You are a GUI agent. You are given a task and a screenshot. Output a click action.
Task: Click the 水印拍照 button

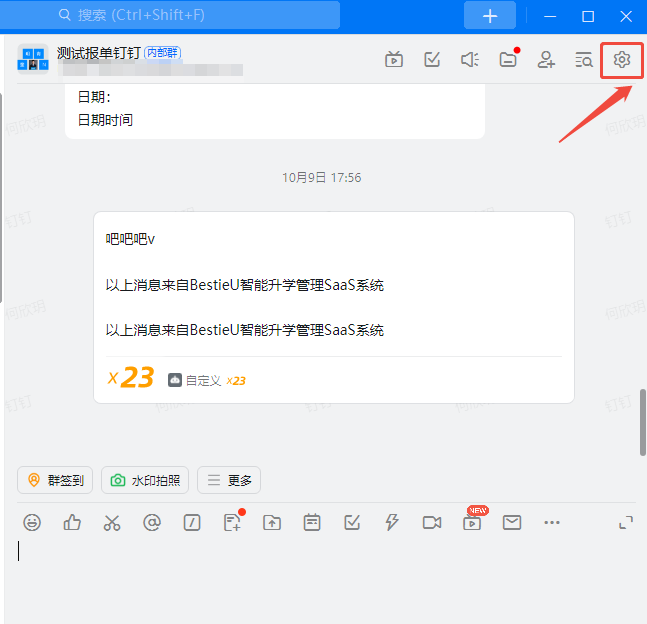(145, 480)
